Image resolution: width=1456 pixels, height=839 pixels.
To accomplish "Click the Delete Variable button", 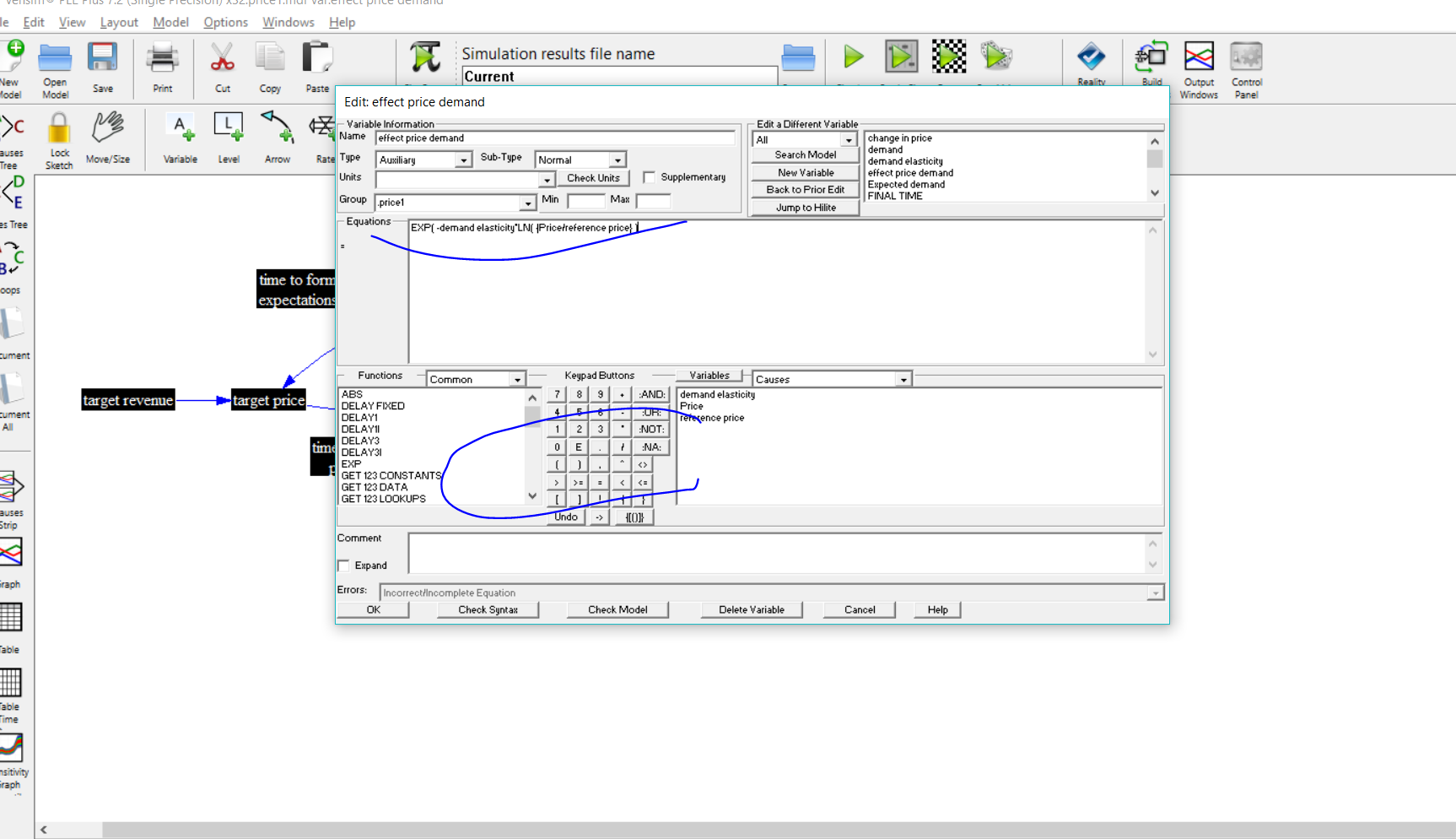I will pyautogui.click(x=751, y=610).
